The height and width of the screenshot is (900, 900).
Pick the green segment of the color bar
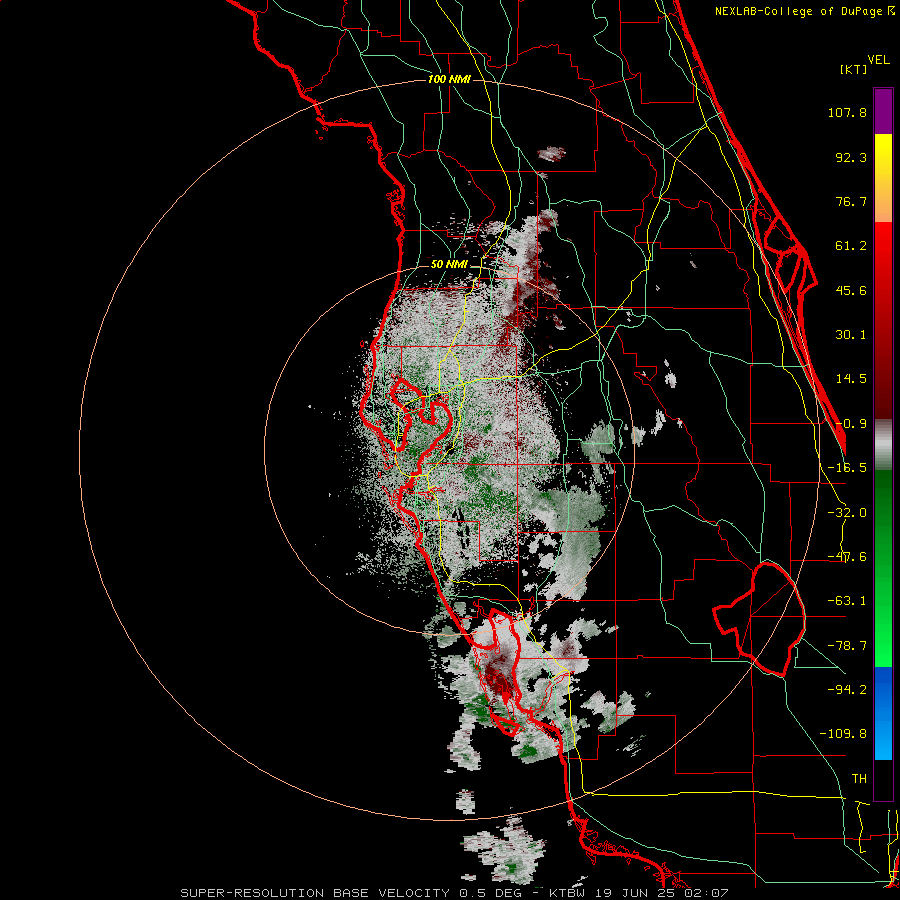[x=883, y=568]
